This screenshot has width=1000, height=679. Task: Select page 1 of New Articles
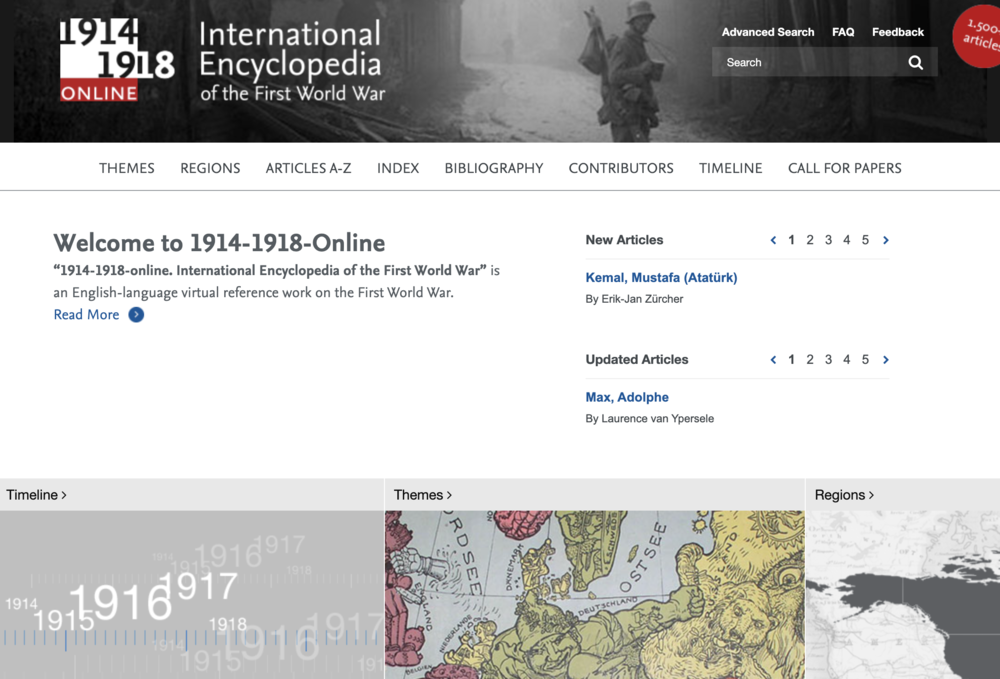coord(791,240)
